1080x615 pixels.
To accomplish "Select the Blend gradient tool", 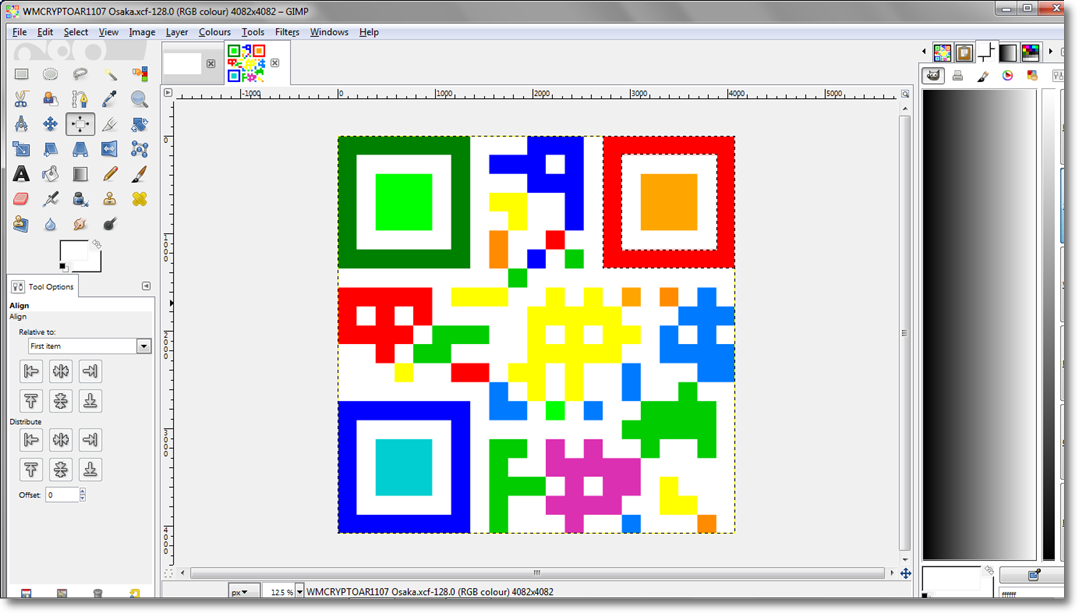I will 80,174.
